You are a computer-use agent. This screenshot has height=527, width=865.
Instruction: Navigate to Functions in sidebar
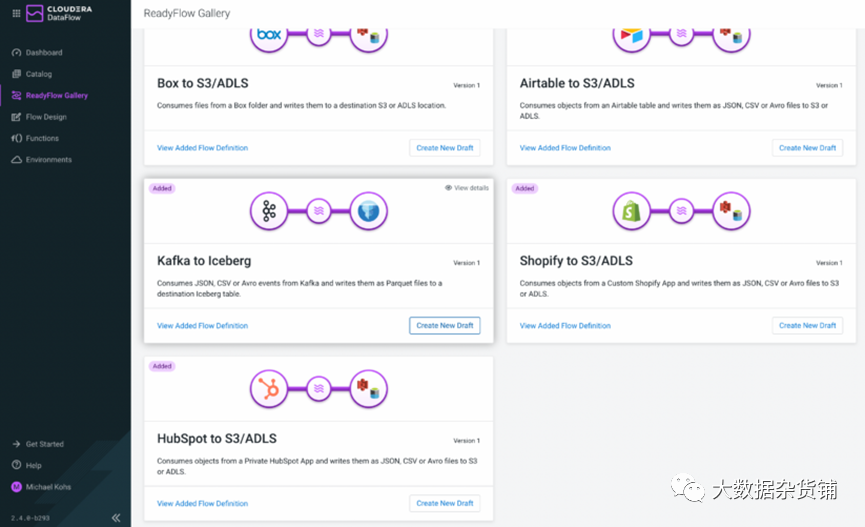(x=42, y=138)
